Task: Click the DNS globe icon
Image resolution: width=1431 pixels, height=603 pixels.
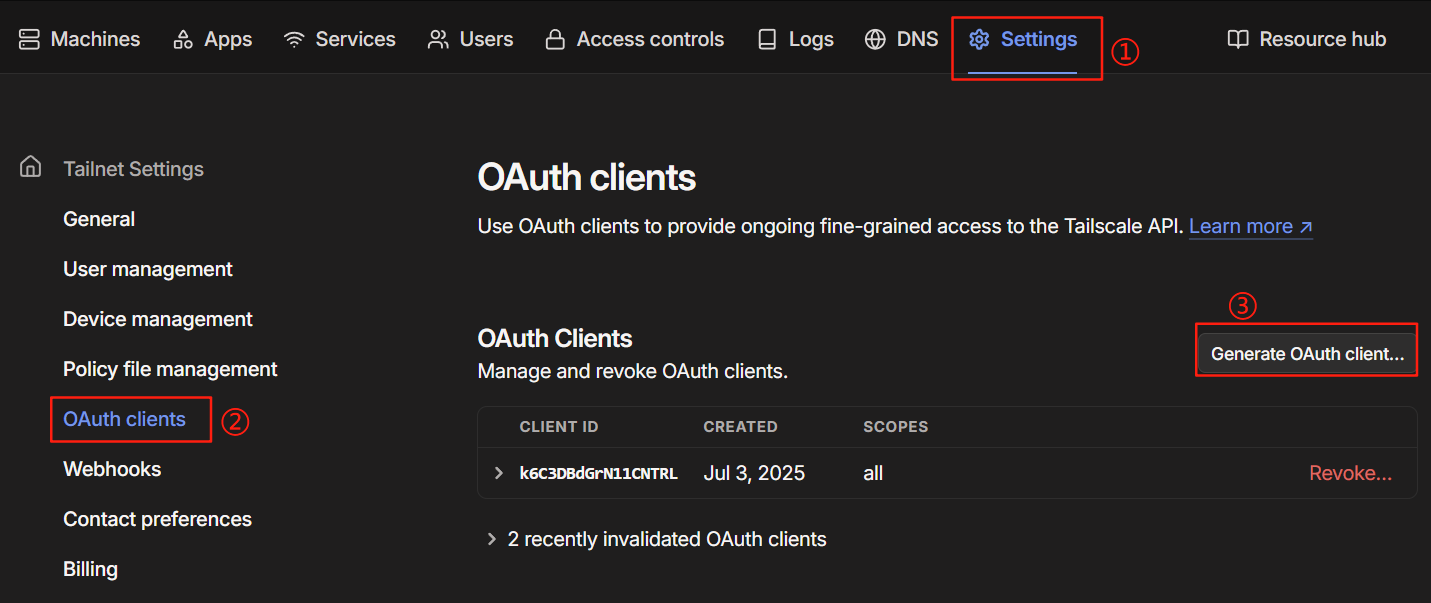Action: coord(876,39)
